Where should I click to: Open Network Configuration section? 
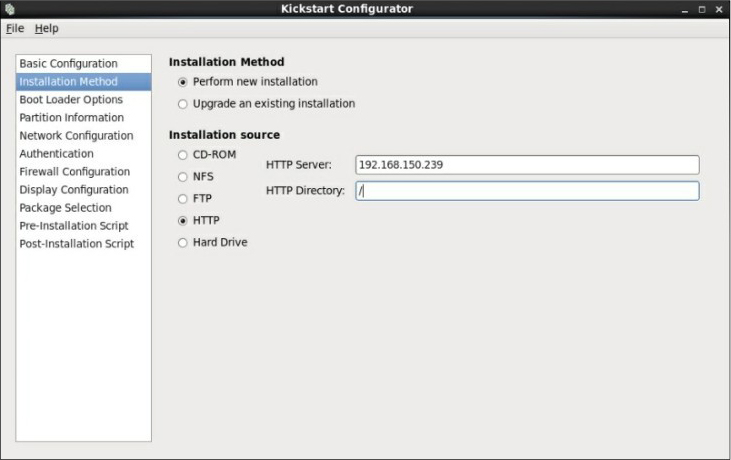pyautogui.click(x=83, y=136)
